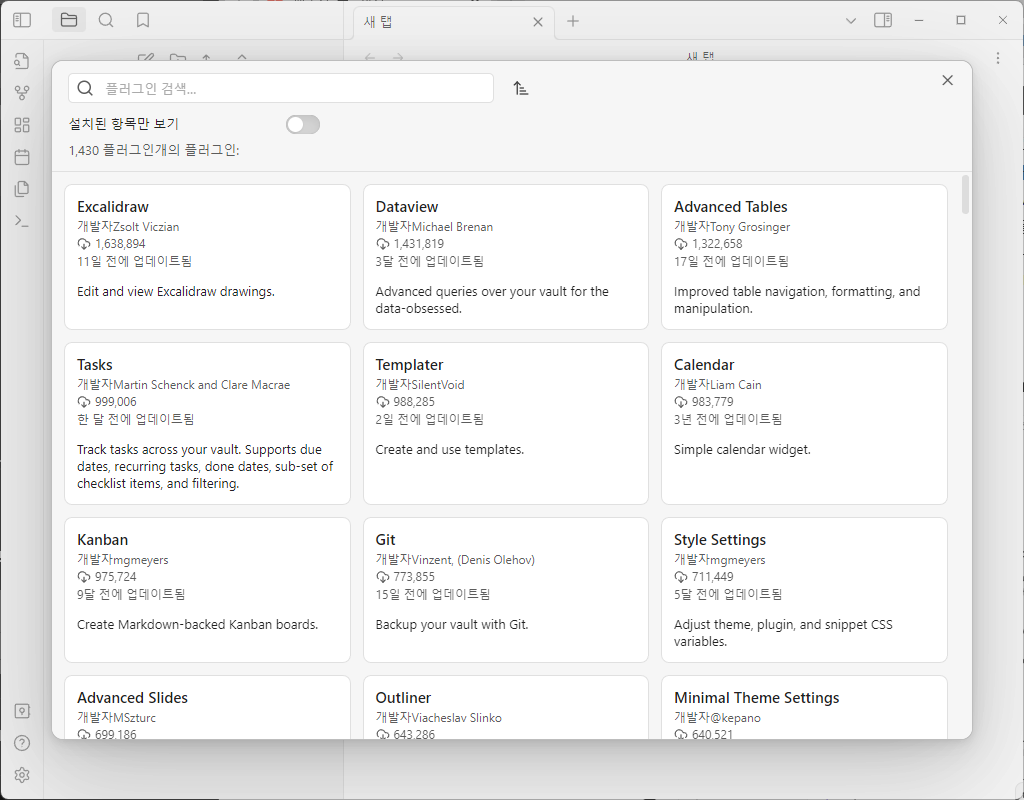Open the Style Settings plugin card

click(804, 590)
